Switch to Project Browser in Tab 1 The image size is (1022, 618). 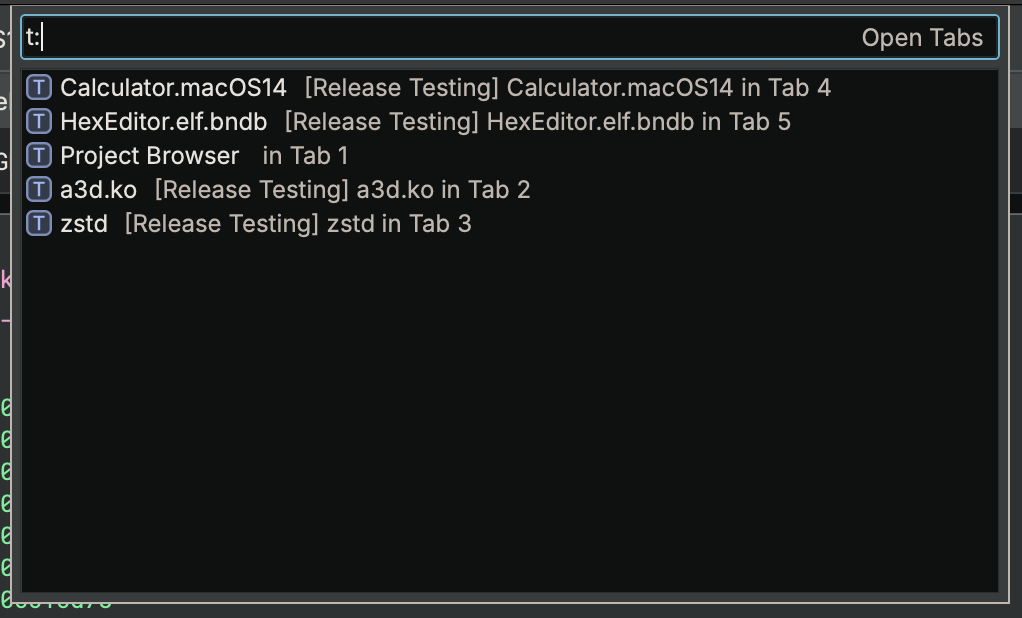(148, 155)
